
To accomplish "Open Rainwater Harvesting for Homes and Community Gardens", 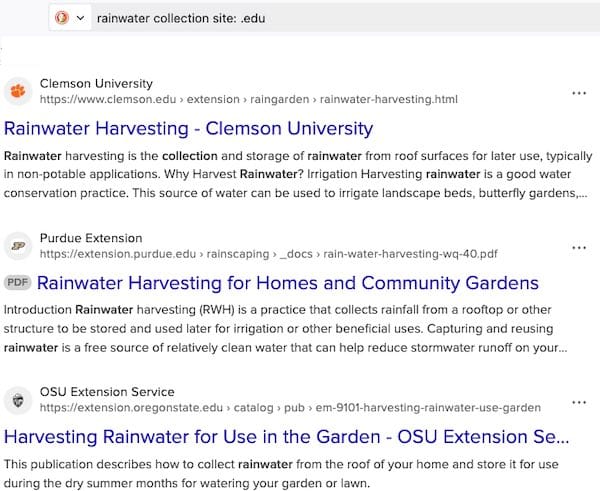I will point(287,283).
